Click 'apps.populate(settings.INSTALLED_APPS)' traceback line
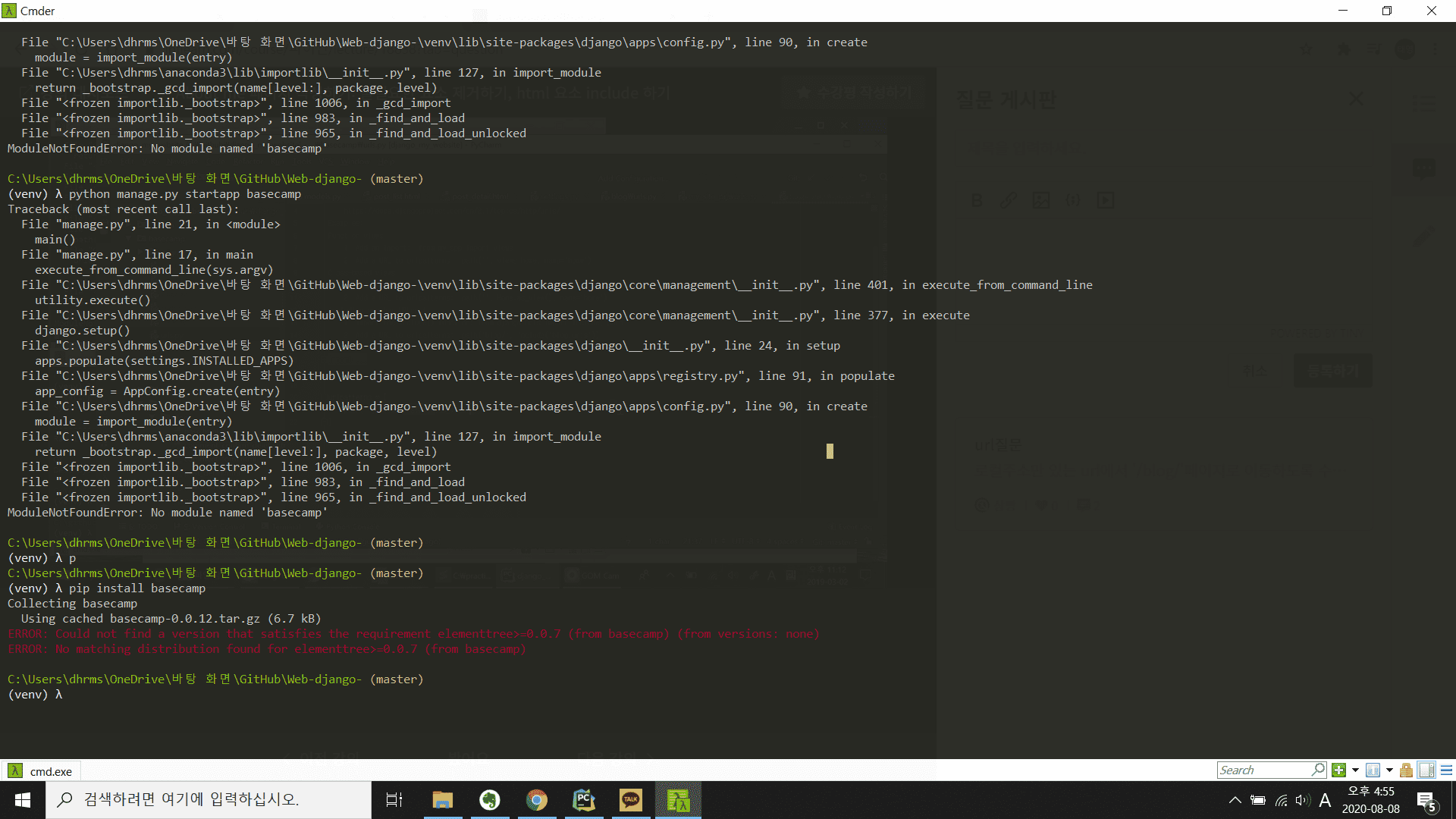Viewport: 1456px width, 819px height. pos(164,361)
